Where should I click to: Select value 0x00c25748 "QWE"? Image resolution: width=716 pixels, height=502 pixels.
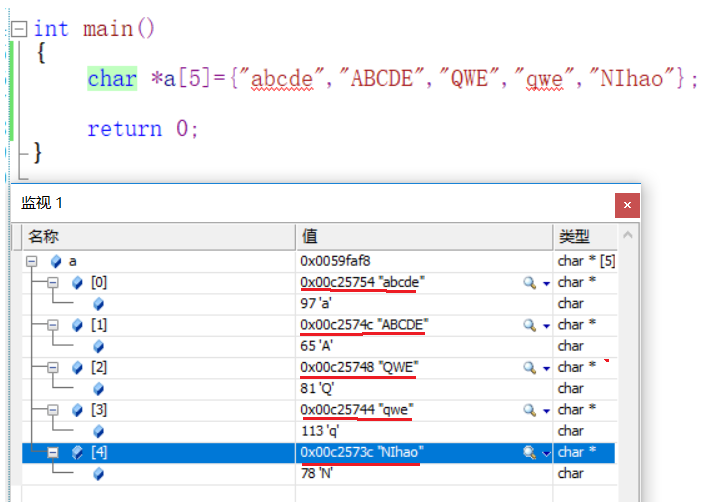pos(359,368)
